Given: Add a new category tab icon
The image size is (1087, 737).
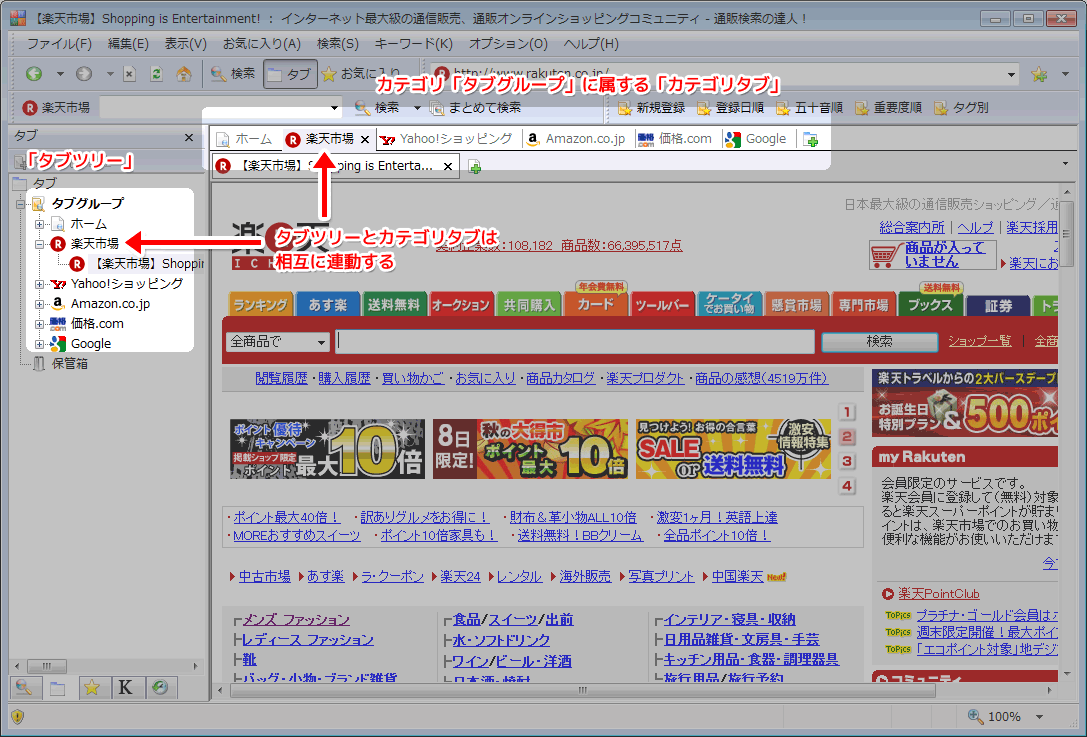Looking at the screenshot, I should (x=810, y=139).
